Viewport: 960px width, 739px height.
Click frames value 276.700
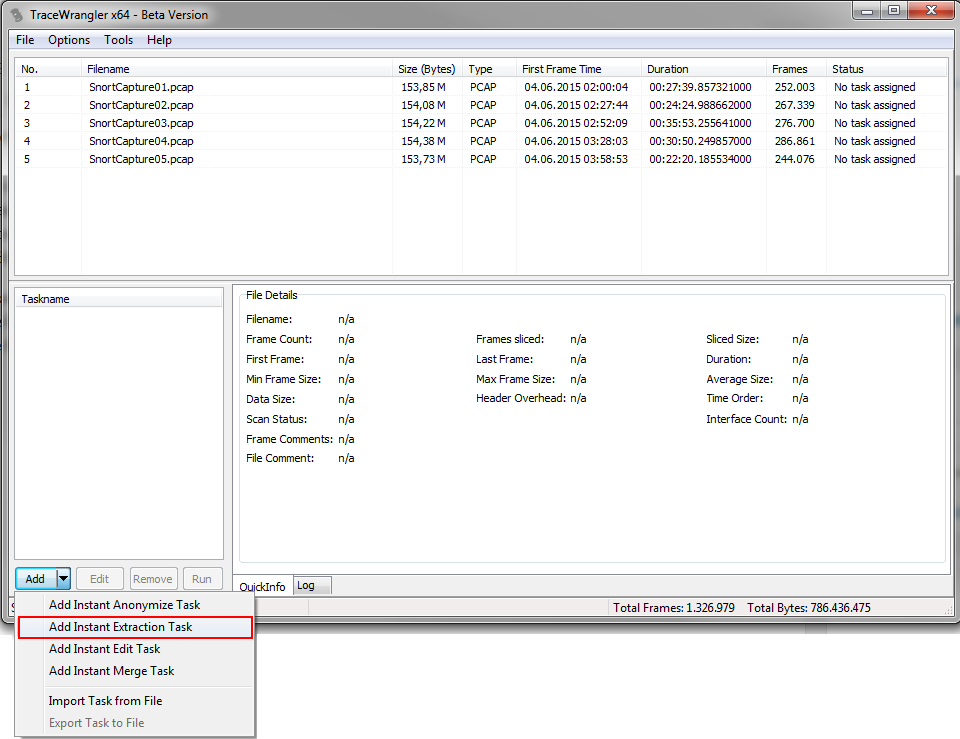(795, 123)
